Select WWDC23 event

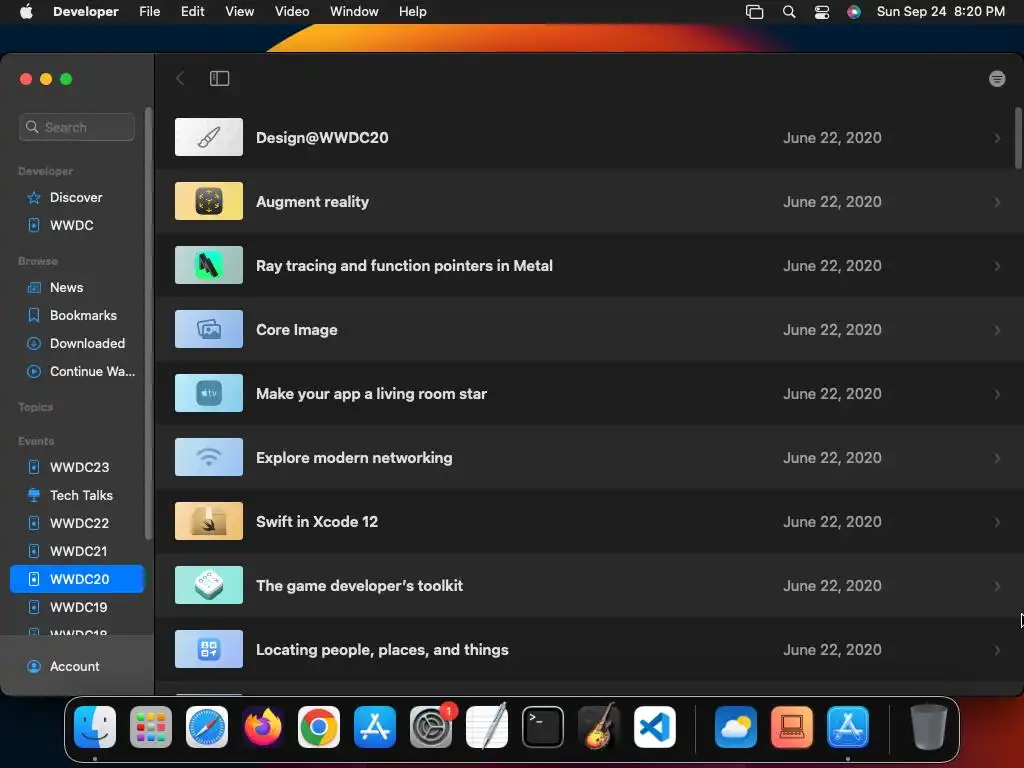[77, 467]
